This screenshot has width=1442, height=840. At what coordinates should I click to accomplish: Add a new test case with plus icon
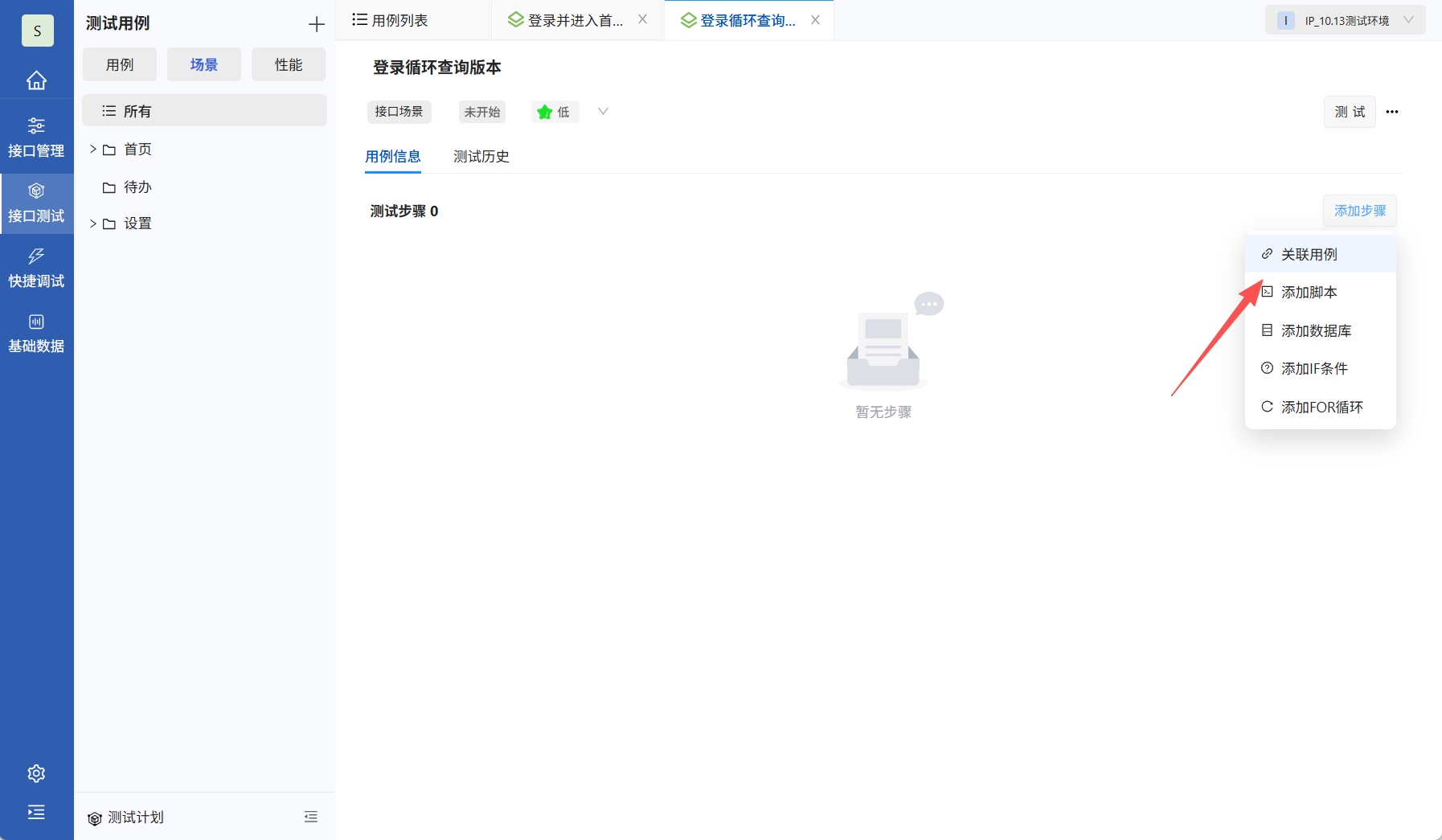point(317,23)
